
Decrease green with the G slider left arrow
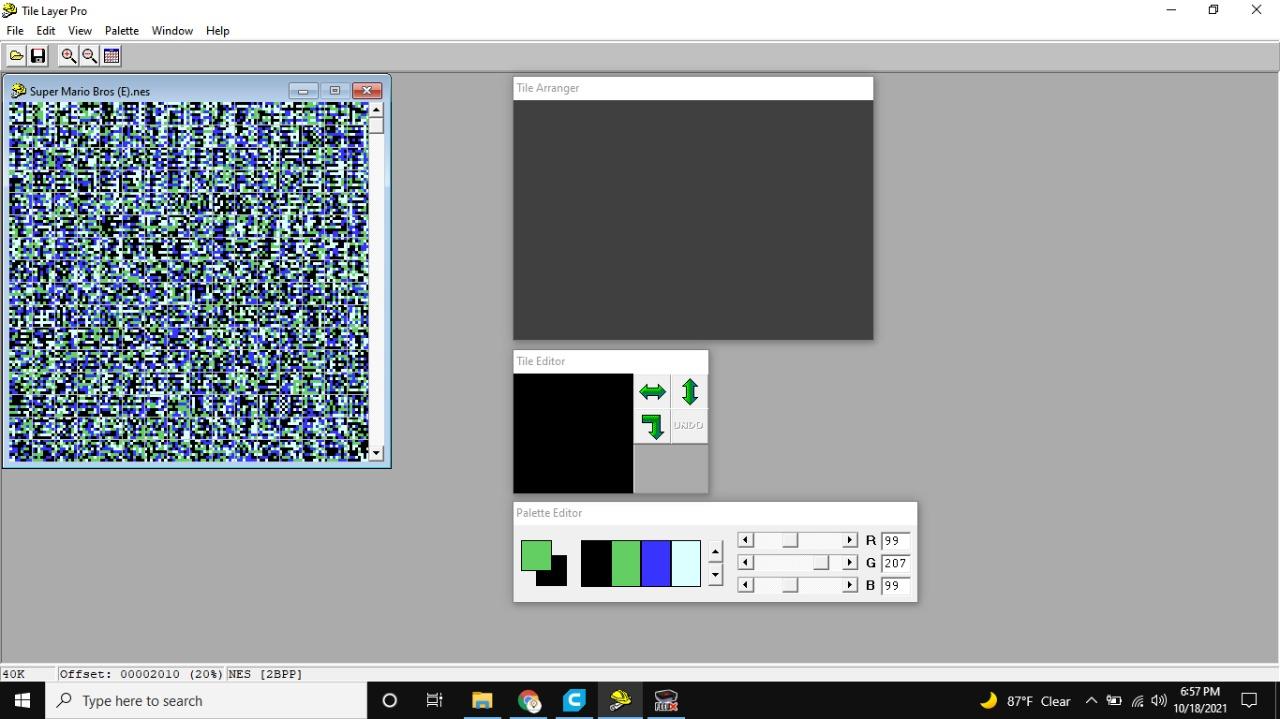click(x=745, y=563)
